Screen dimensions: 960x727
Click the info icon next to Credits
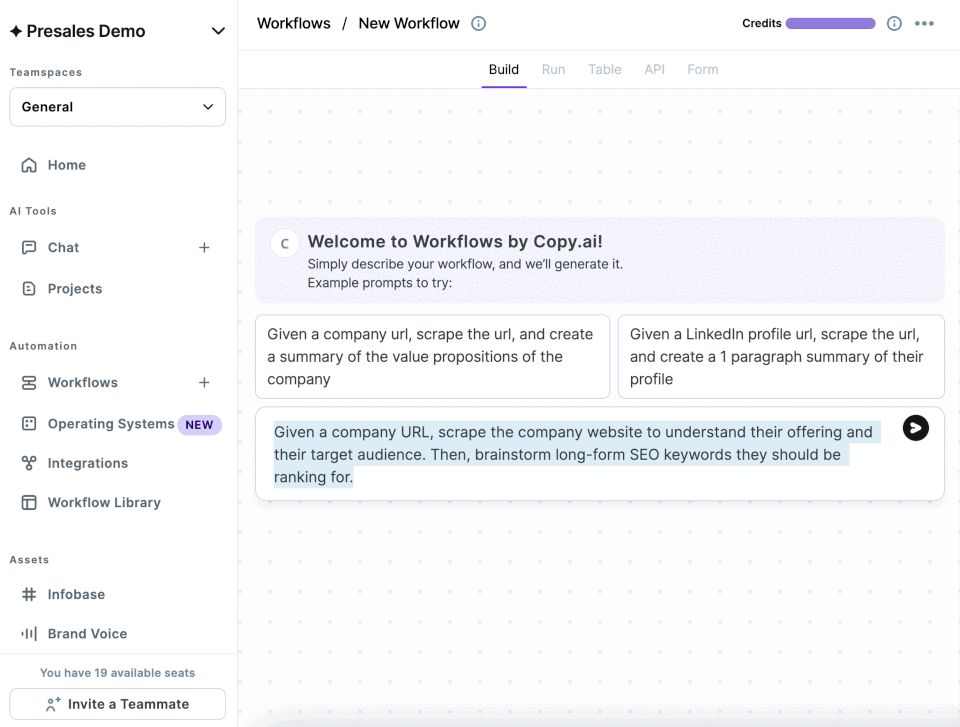894,23
